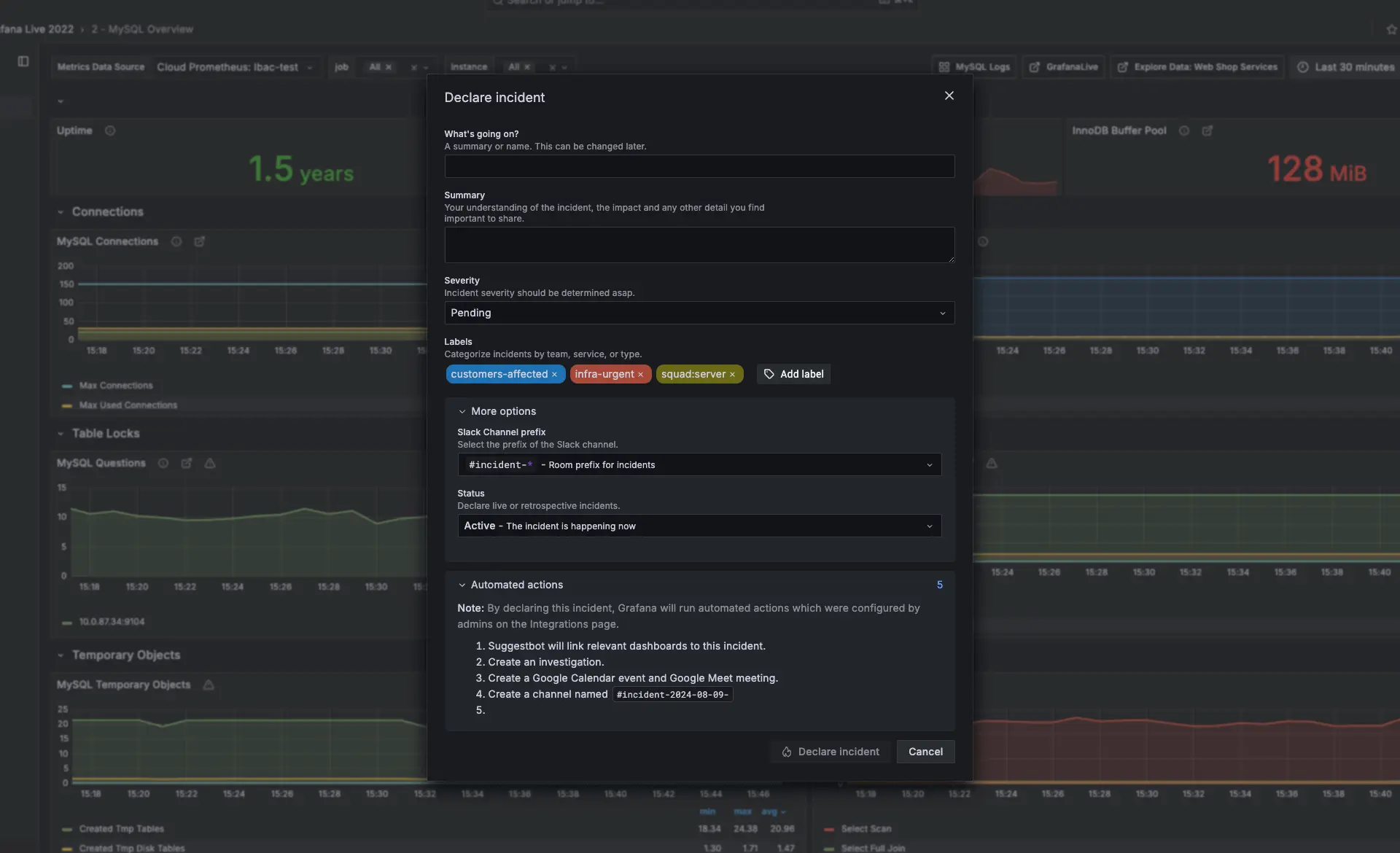
Task: Open the job variable dropdown chevron
Action: [x=426, y=67]
